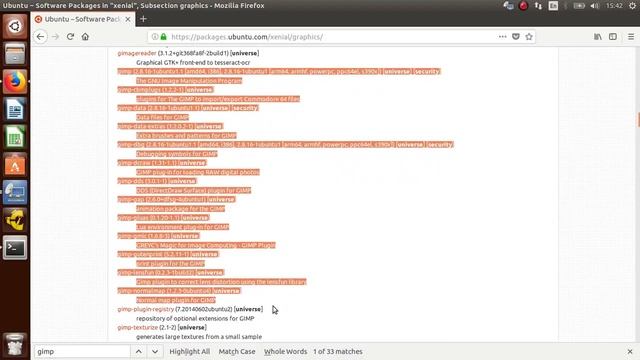Open the remote desktop launcher icon
Image resolution: width=640 pixels, height=360 pixels.
15,192
